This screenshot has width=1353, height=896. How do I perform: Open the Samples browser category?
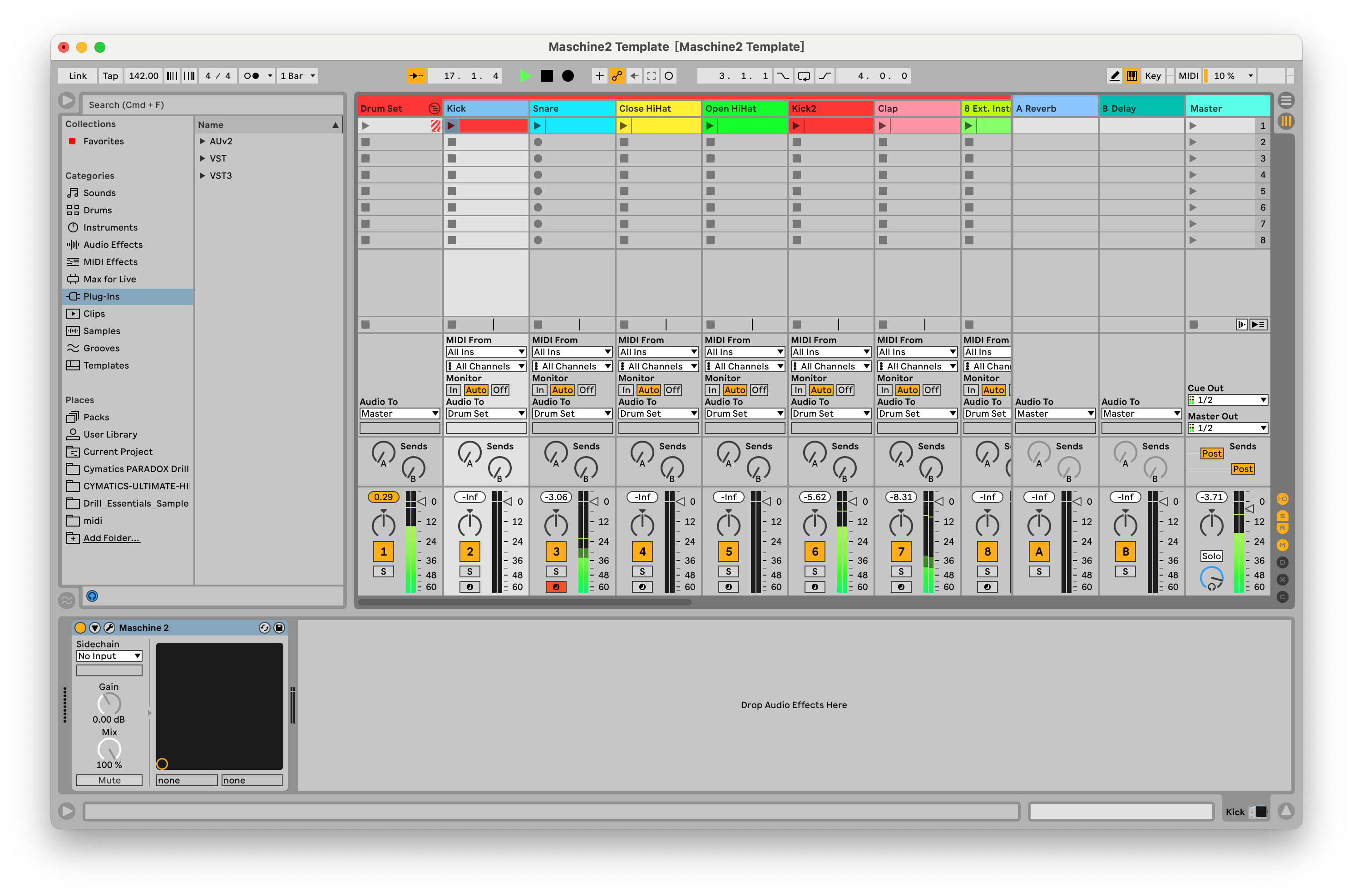click(101, 331)
